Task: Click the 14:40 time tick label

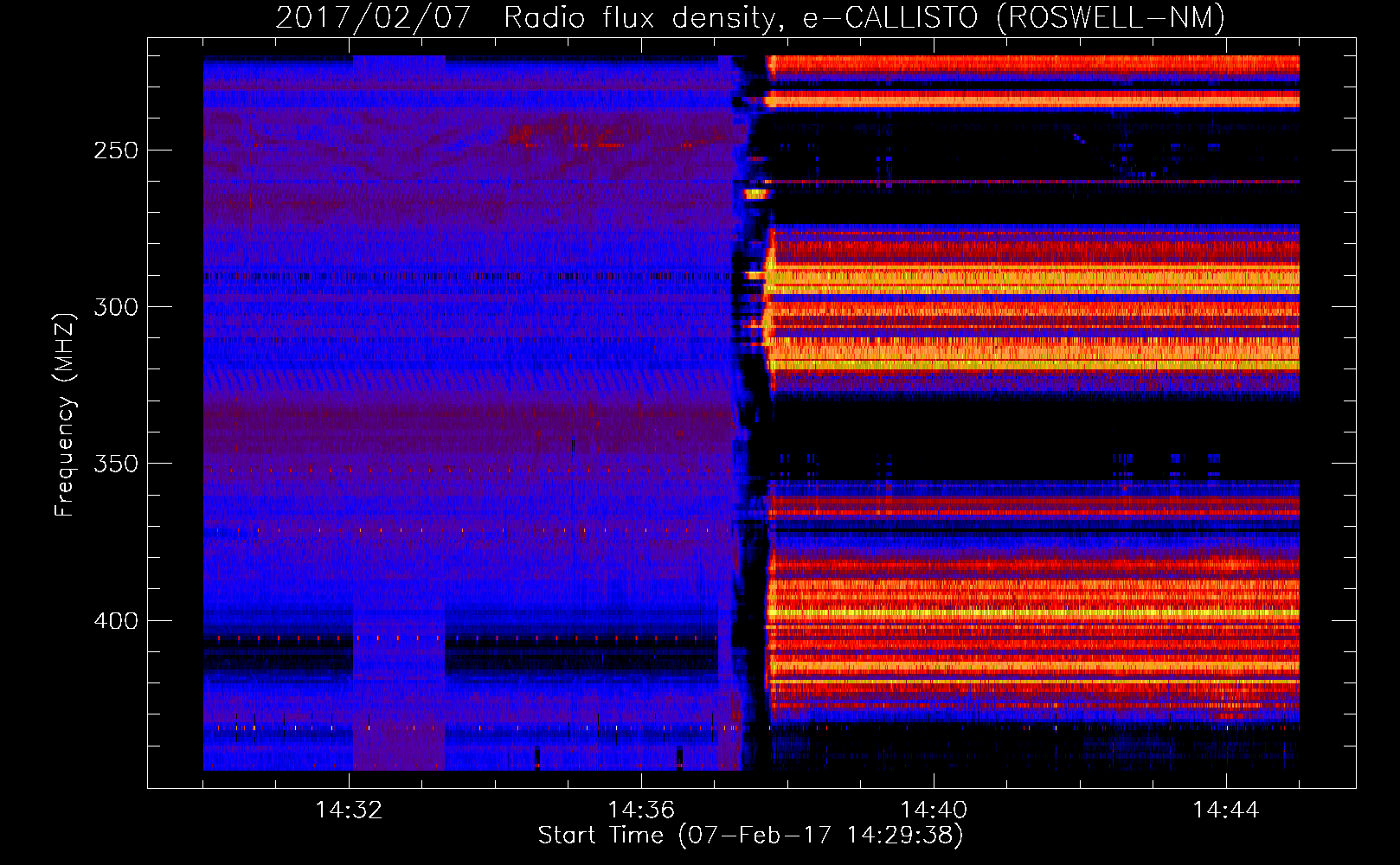Action: (x=934, y=810)
